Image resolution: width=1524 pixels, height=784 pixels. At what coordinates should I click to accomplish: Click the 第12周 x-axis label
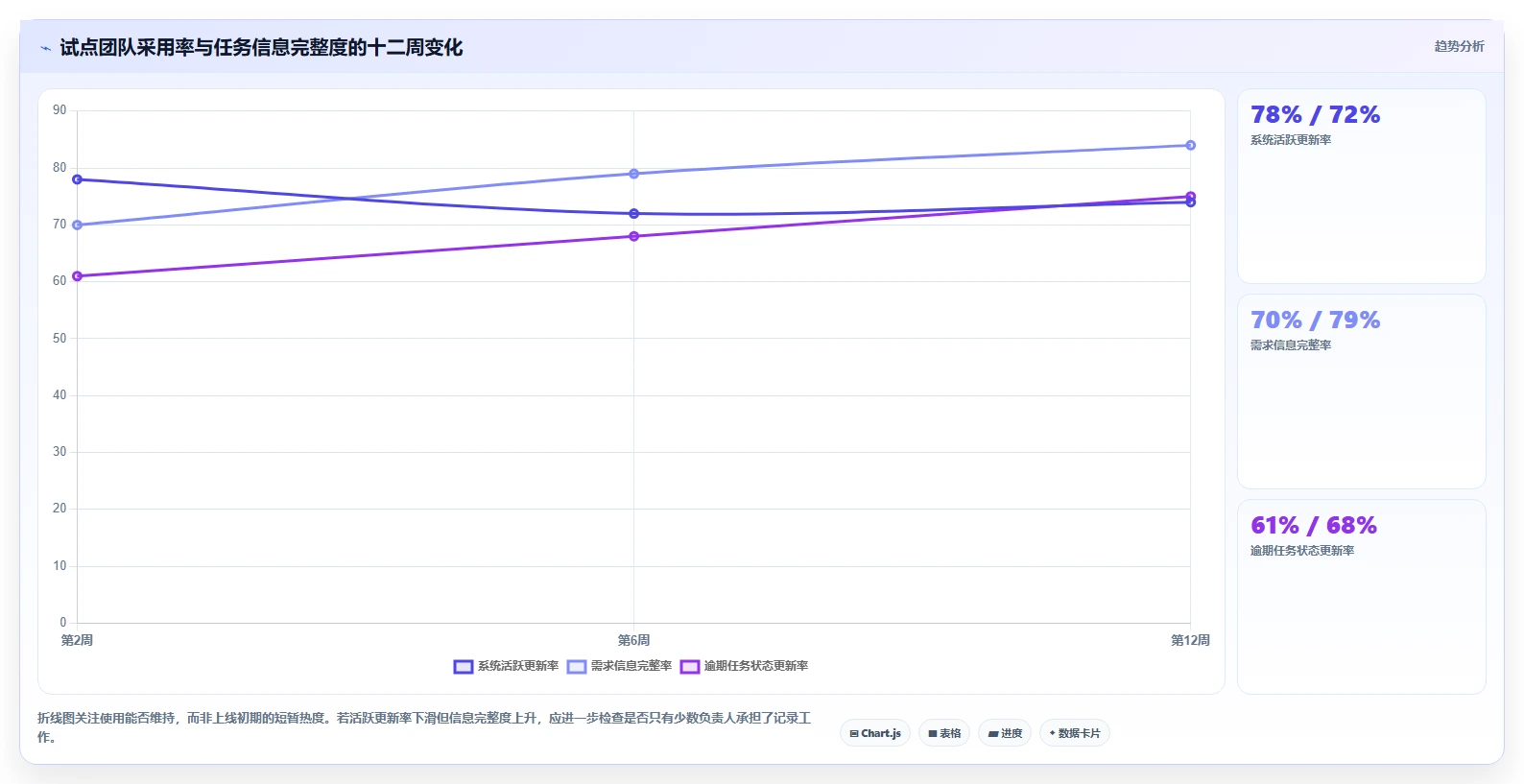pos(1190,640)
